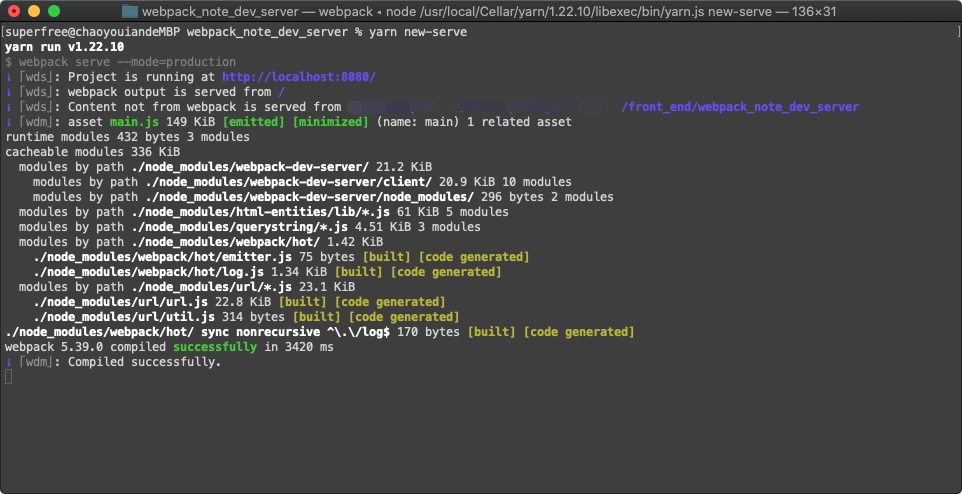
Task: Click the scroll marker at terminal's upper right edge
Action: [958, 32]
